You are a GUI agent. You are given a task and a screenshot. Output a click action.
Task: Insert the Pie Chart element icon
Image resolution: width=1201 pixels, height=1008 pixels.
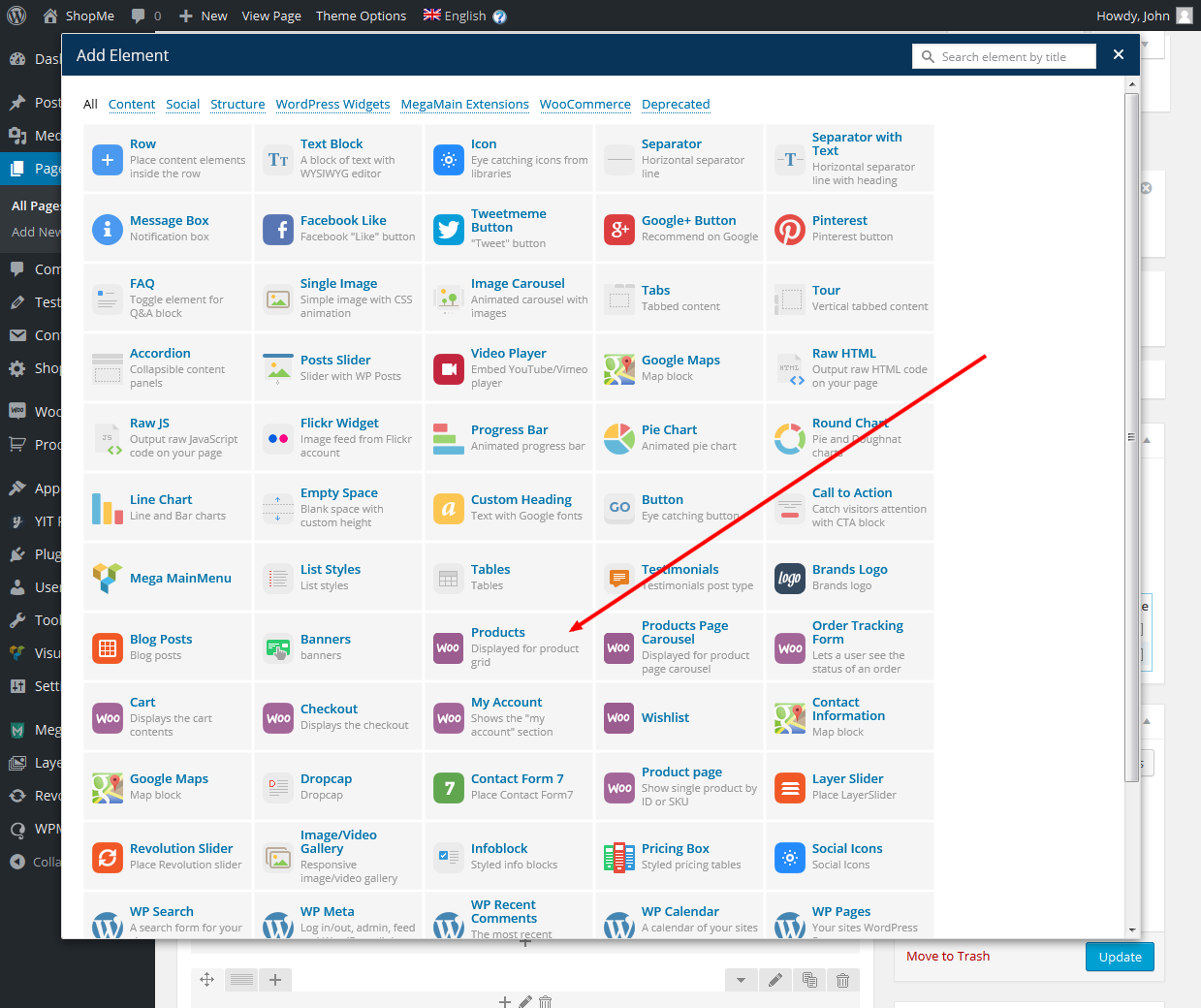click(619, 439)
